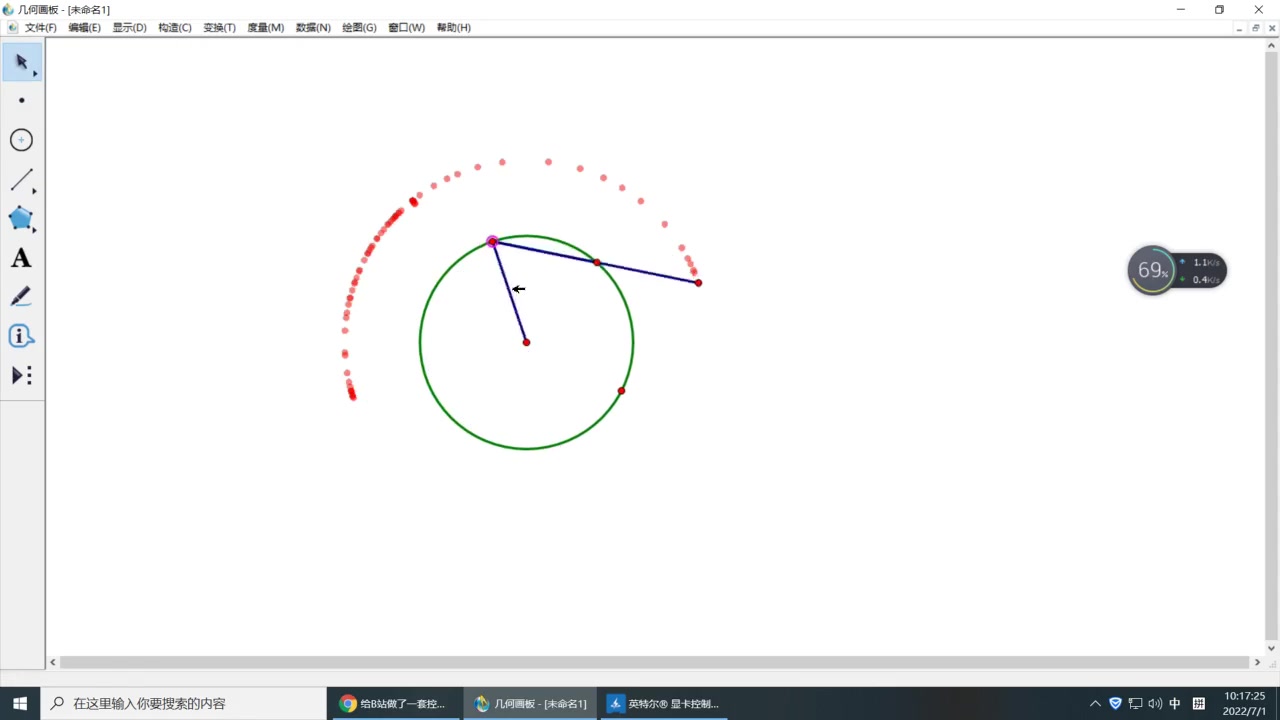Viewport: 1280px width, 720px height.
Task: Click the scroll-left arrow
Action: pos(53,662)
